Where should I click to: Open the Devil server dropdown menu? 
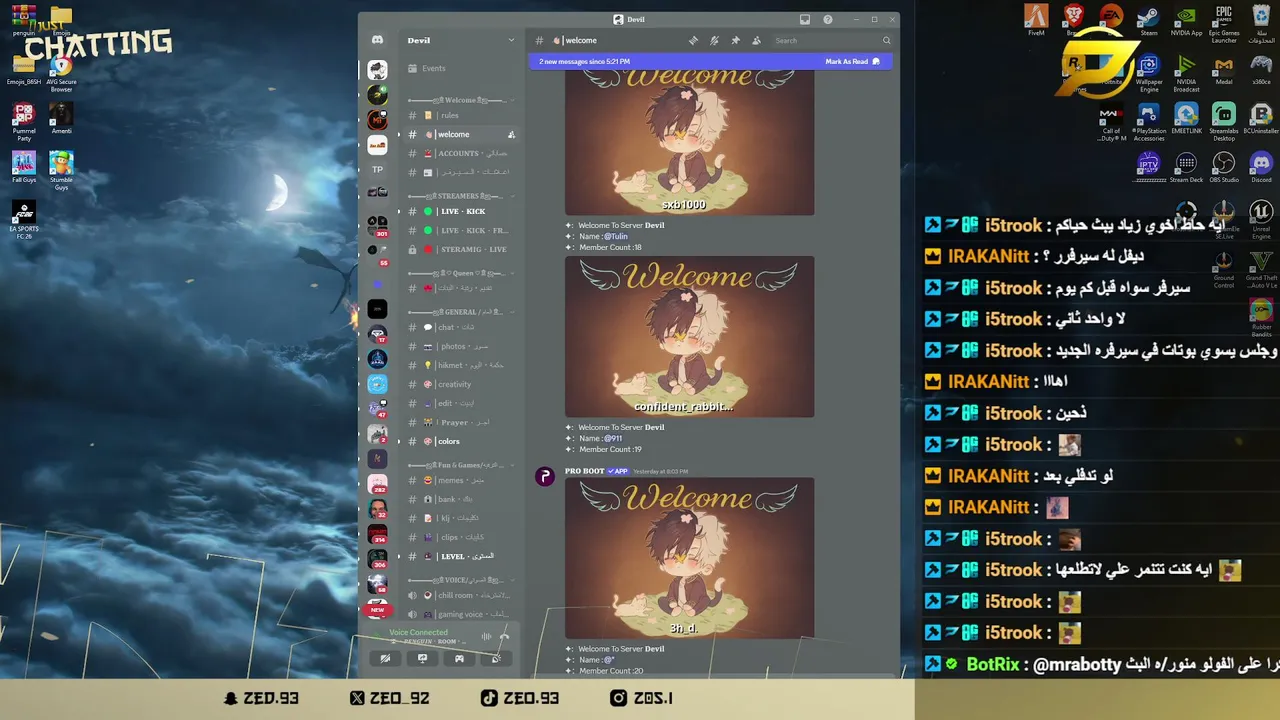point(461,40)
